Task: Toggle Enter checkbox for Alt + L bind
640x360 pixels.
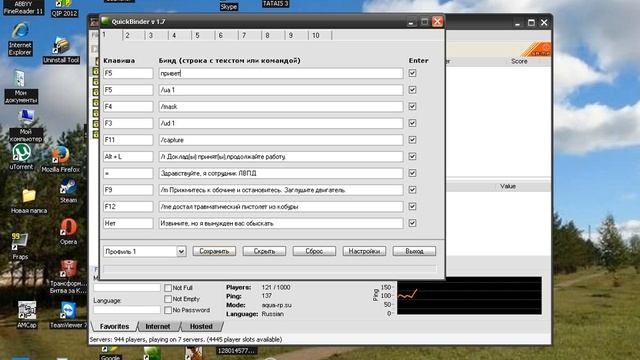Action: point(412,157)
